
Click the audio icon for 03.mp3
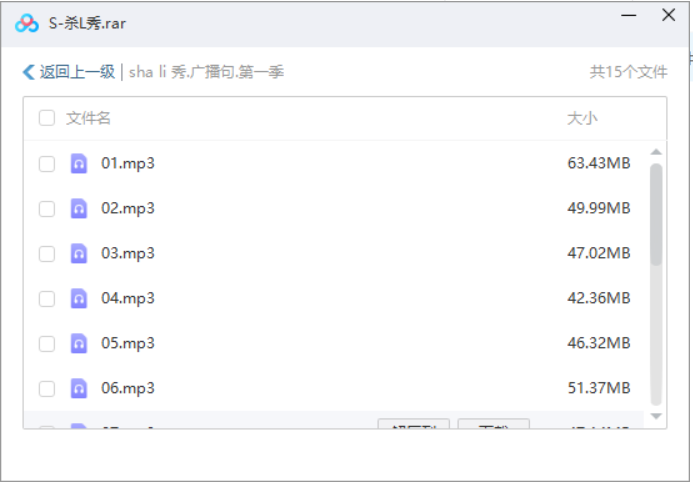79,254
